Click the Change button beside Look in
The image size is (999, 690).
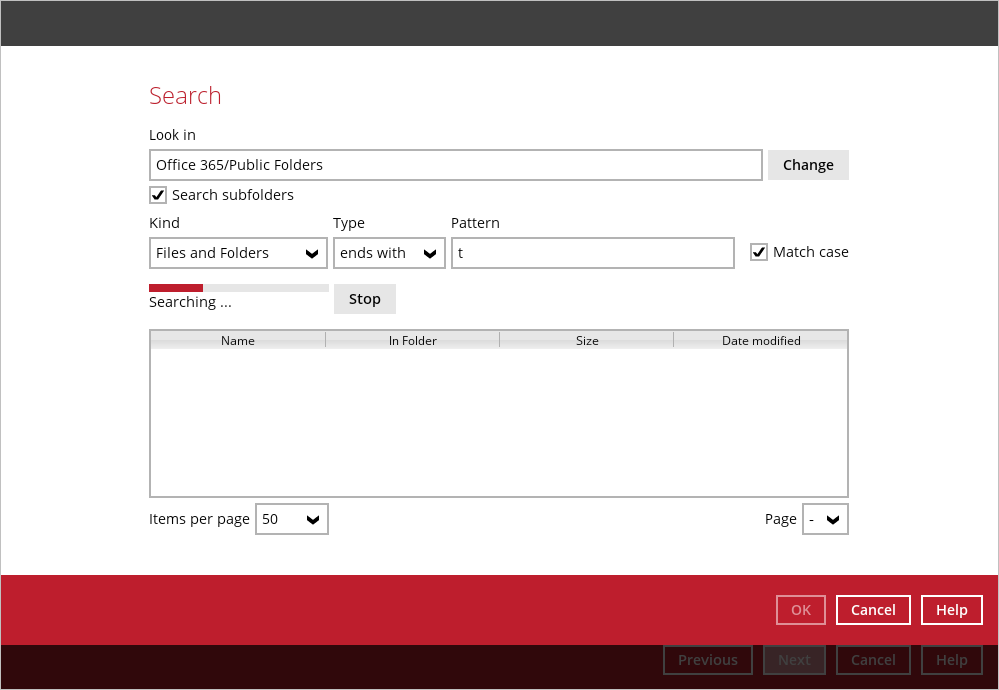pos(808,165)
